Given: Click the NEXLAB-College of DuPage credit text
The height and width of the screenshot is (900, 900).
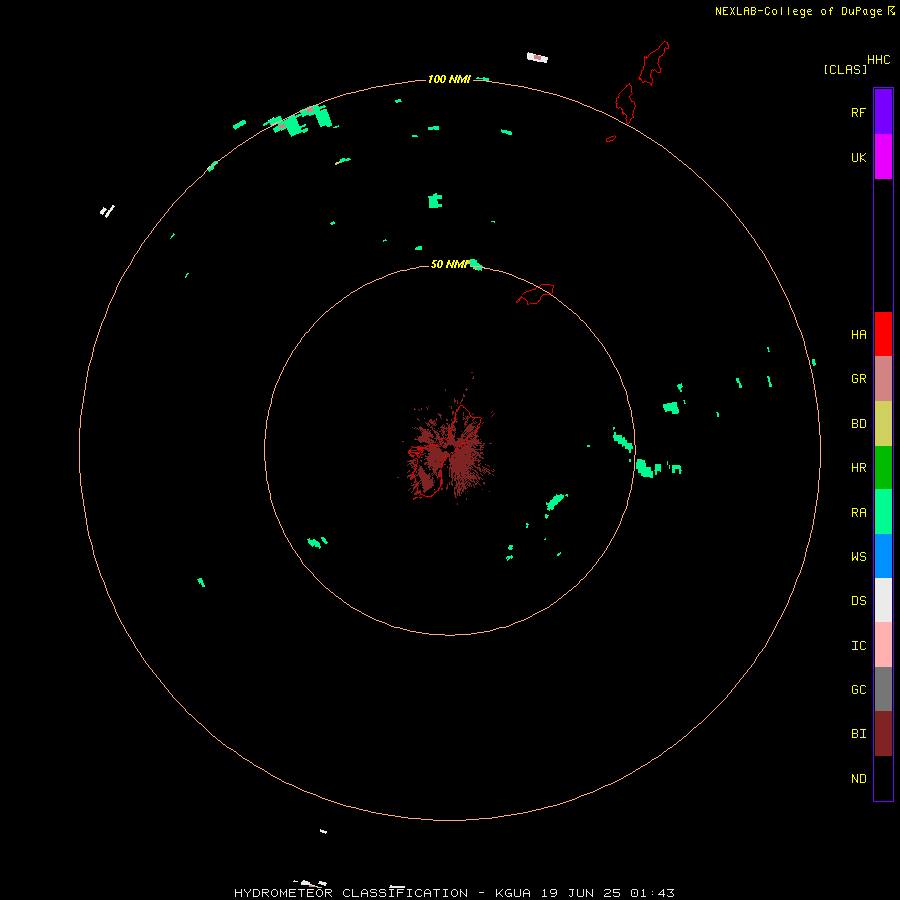Looking at the screenshot, I should 798,11.
